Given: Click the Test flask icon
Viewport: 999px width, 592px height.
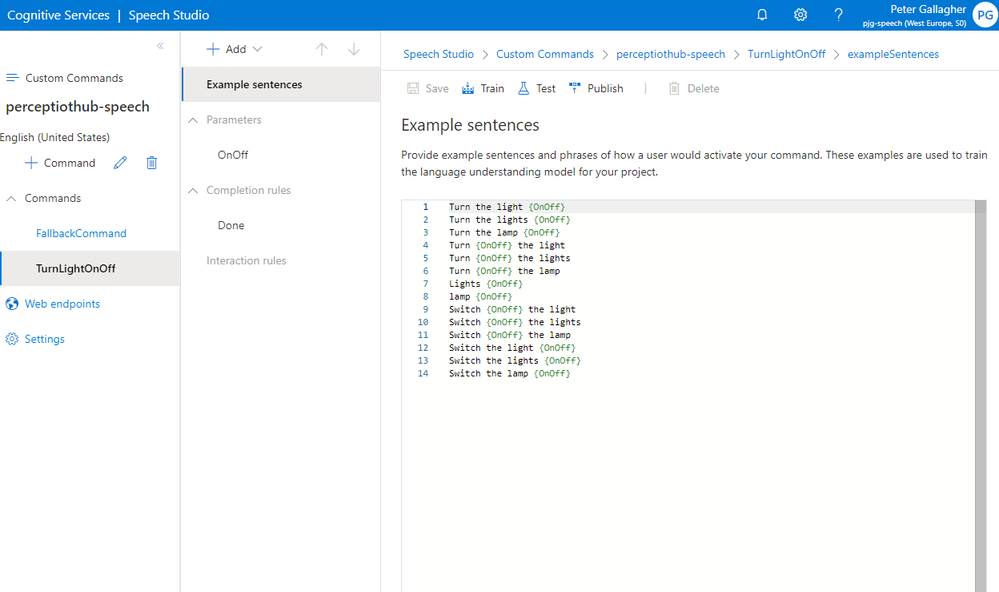Looking at the screenshot, I should click(523, 89).
